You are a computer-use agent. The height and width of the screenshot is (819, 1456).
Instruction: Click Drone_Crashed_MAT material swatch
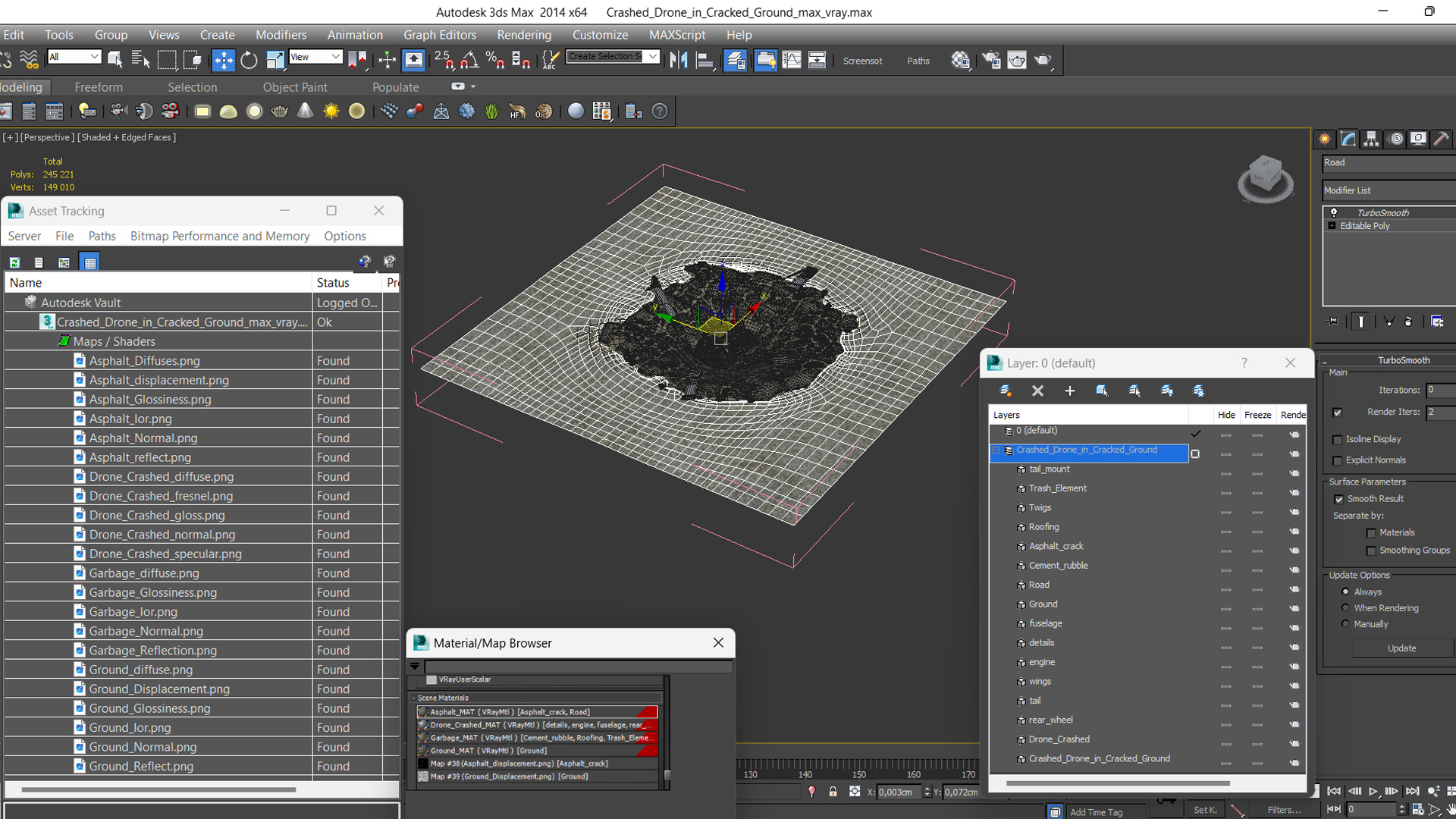coord(423,725)
